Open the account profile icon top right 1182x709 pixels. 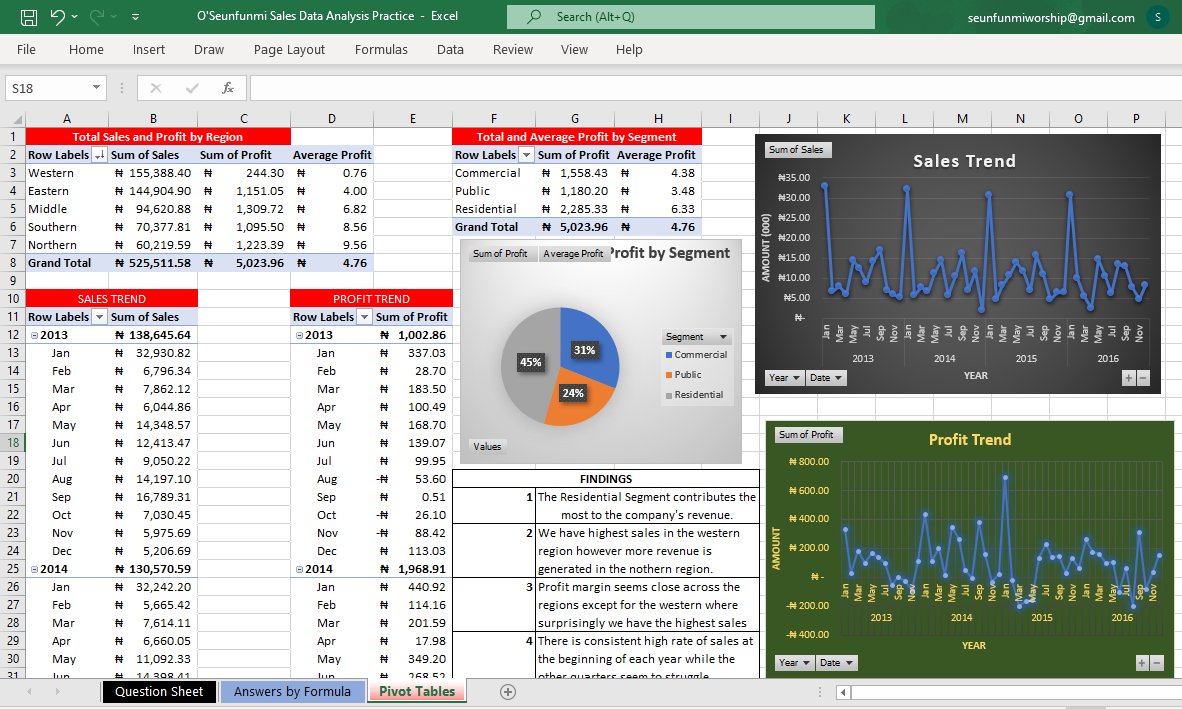(1157, 16)
